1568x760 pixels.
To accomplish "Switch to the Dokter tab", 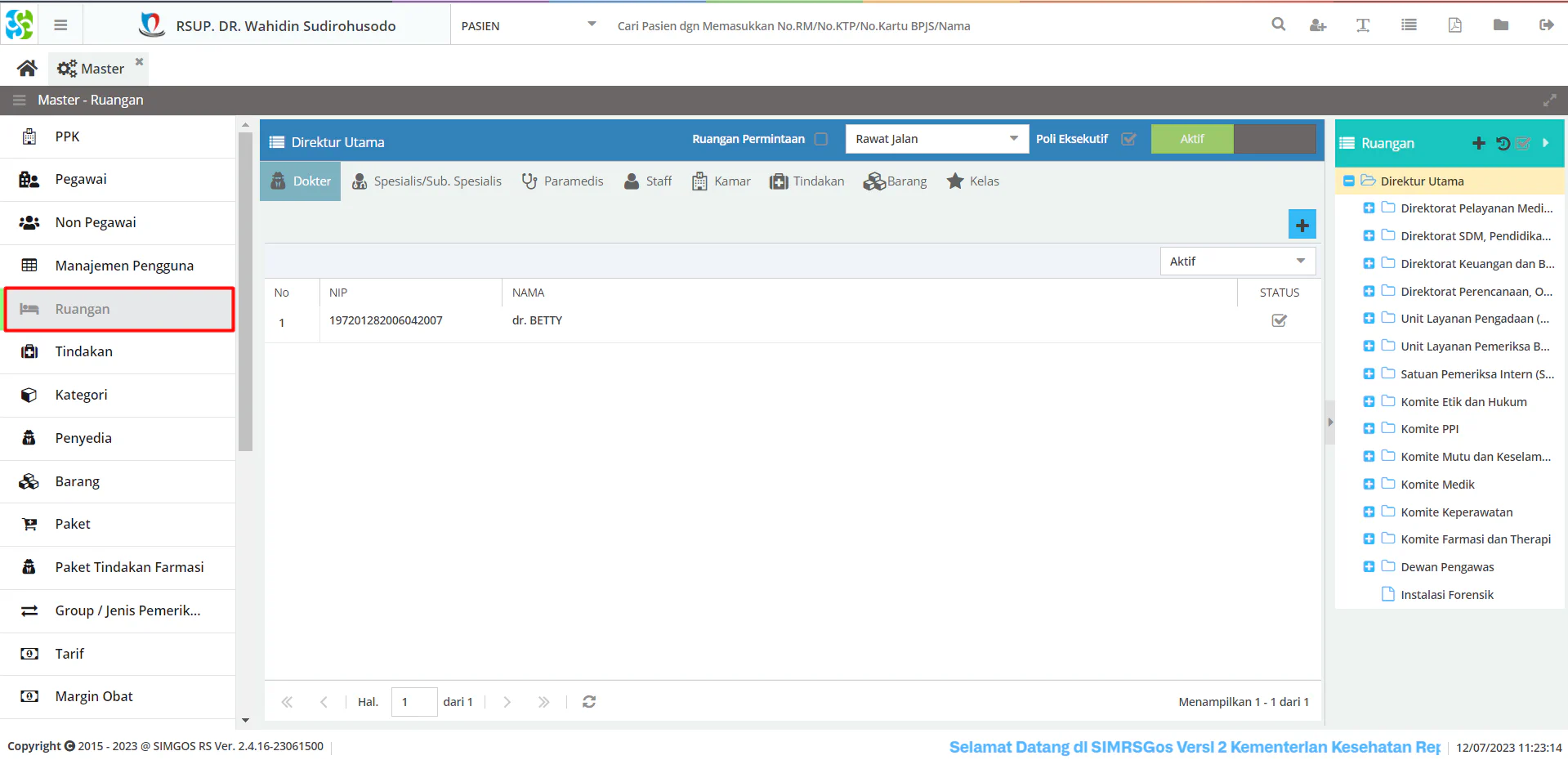I will (301, 181).
